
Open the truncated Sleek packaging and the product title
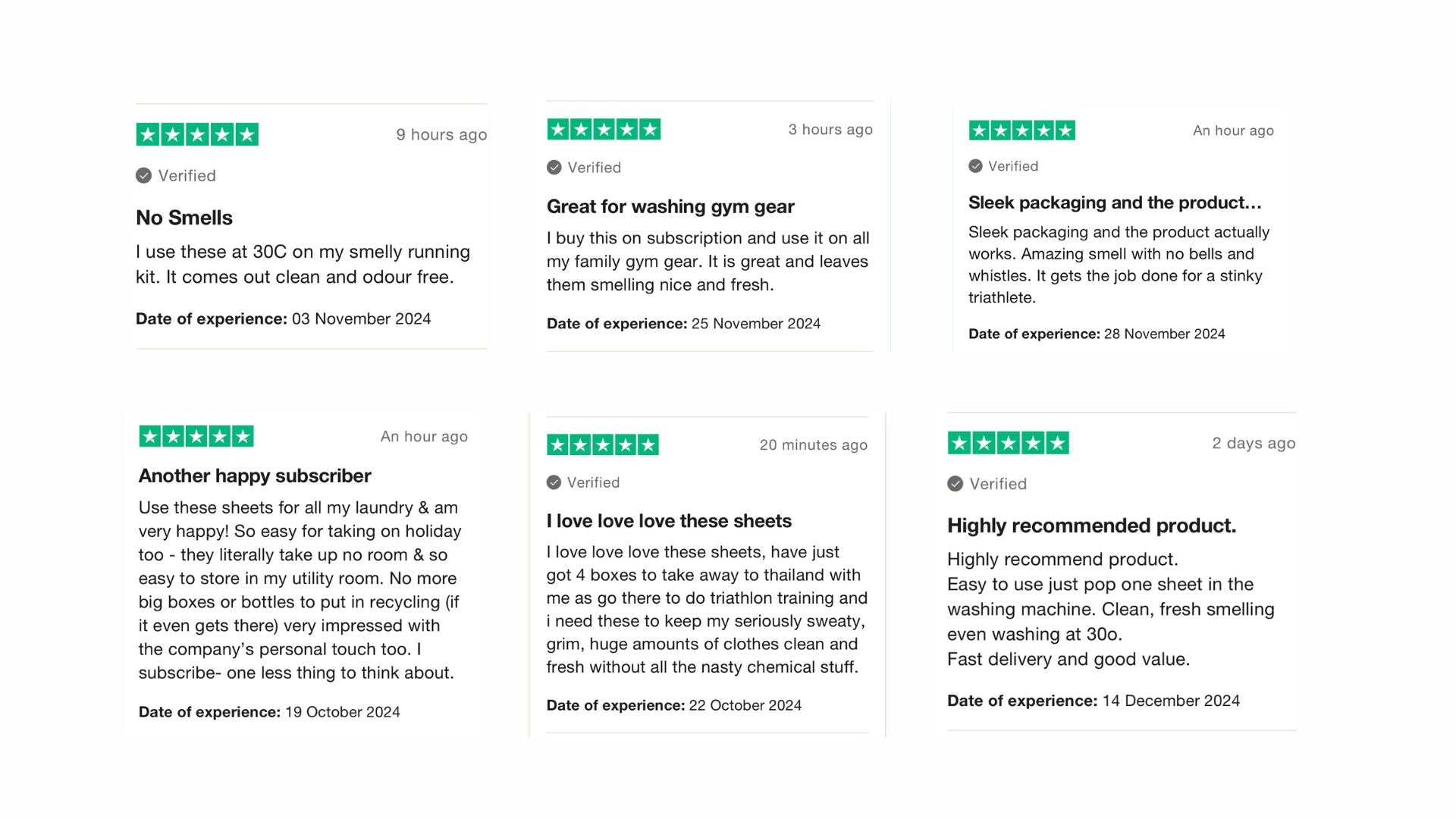pos(1115,202)
